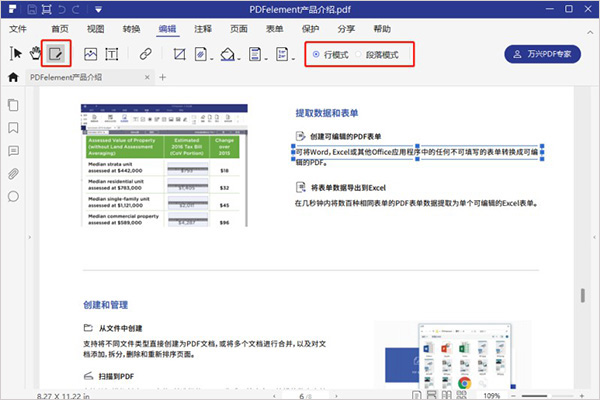
Task: Switch to the 视图 tab
Action: coord(95,29)
